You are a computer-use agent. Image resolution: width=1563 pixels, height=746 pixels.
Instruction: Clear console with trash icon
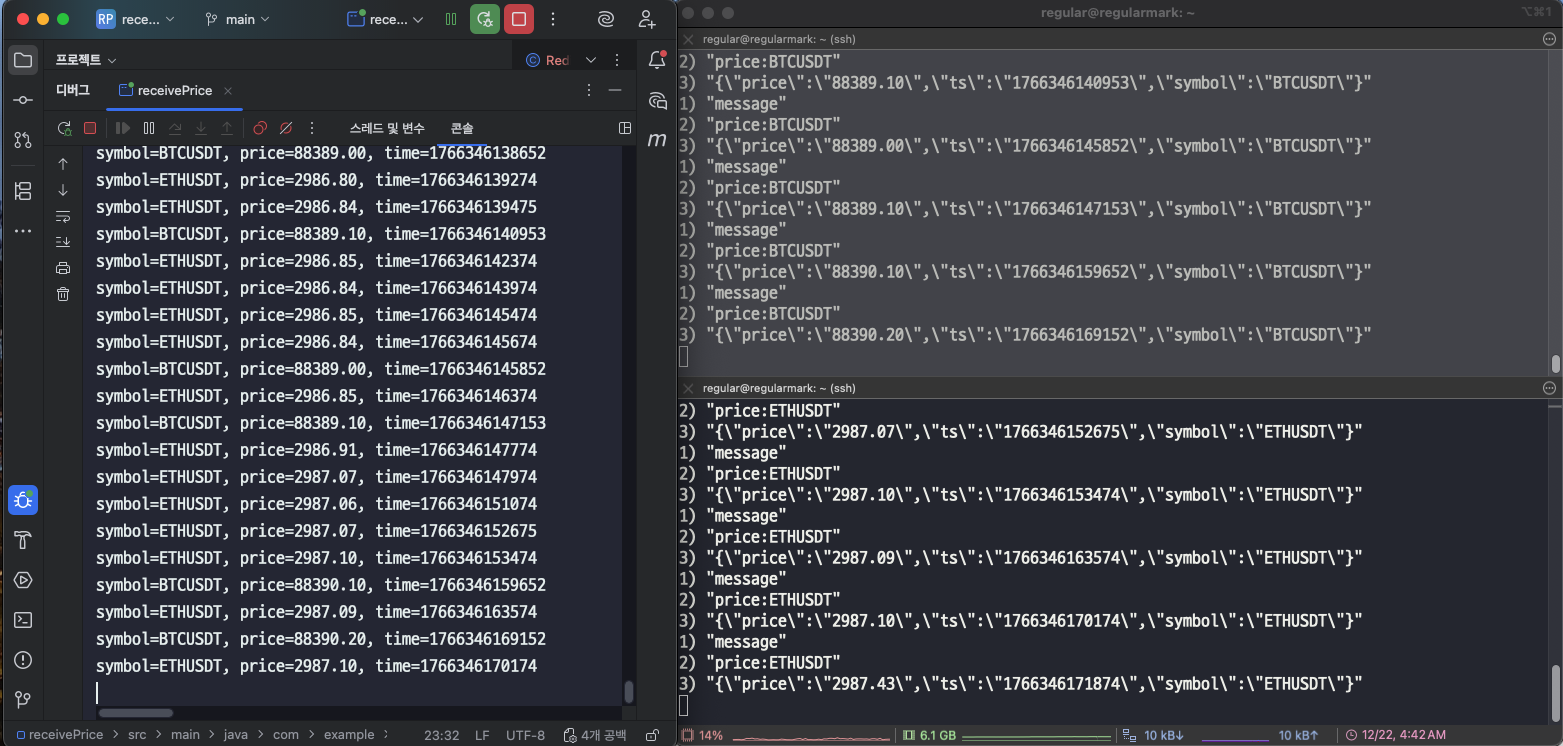click(x=63, y=294)
